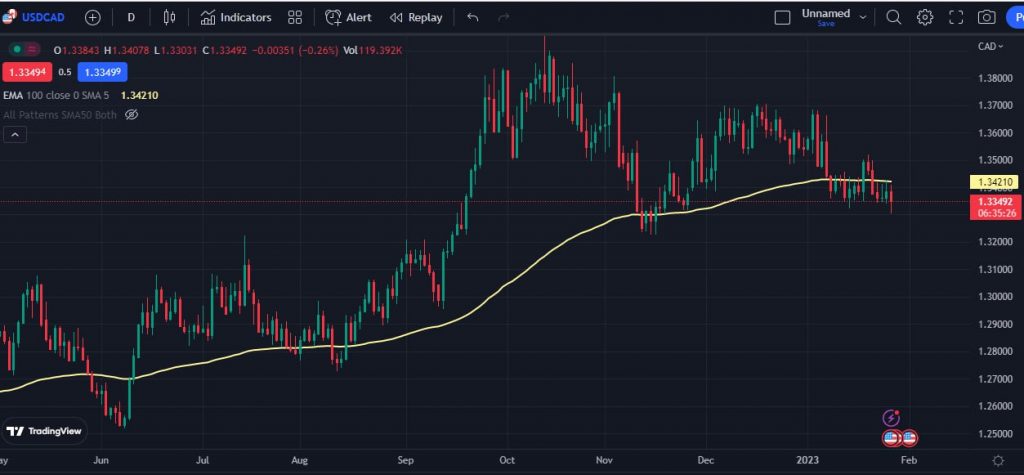Click the Alert button
The height and width of the screenshot is (475, 1024).
pos(347,17)
